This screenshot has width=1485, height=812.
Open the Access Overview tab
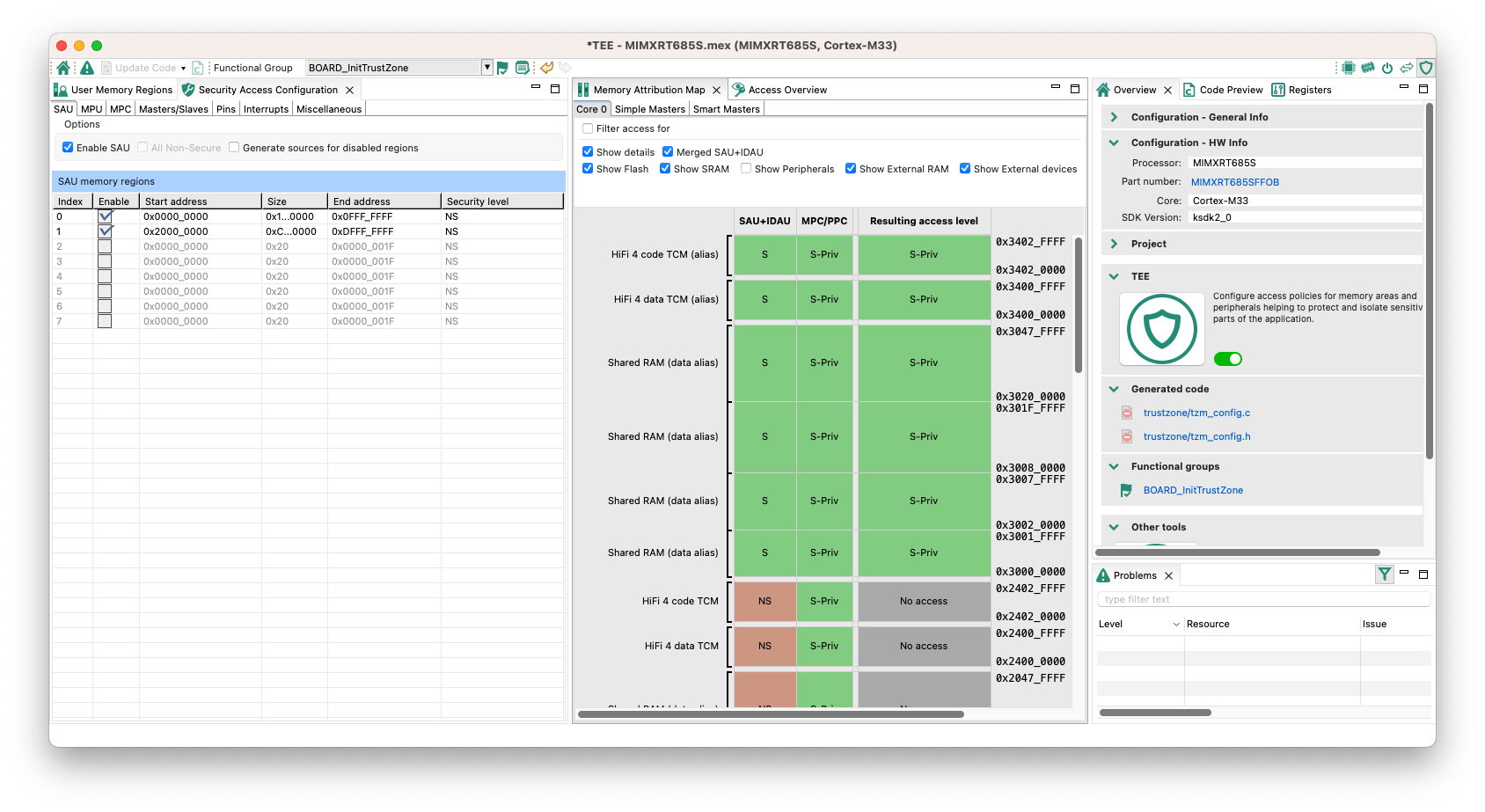[x=786, y=90]
